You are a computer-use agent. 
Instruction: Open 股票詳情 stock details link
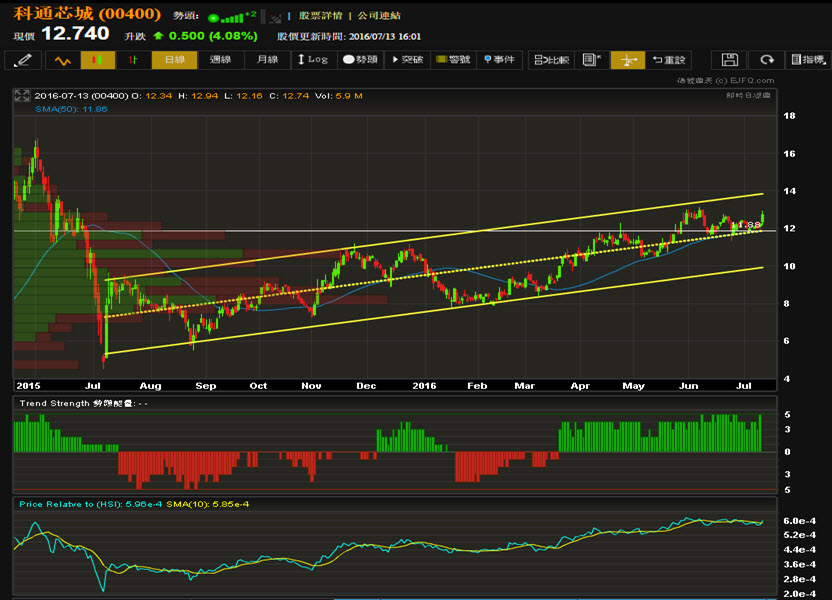pos(320,16)
